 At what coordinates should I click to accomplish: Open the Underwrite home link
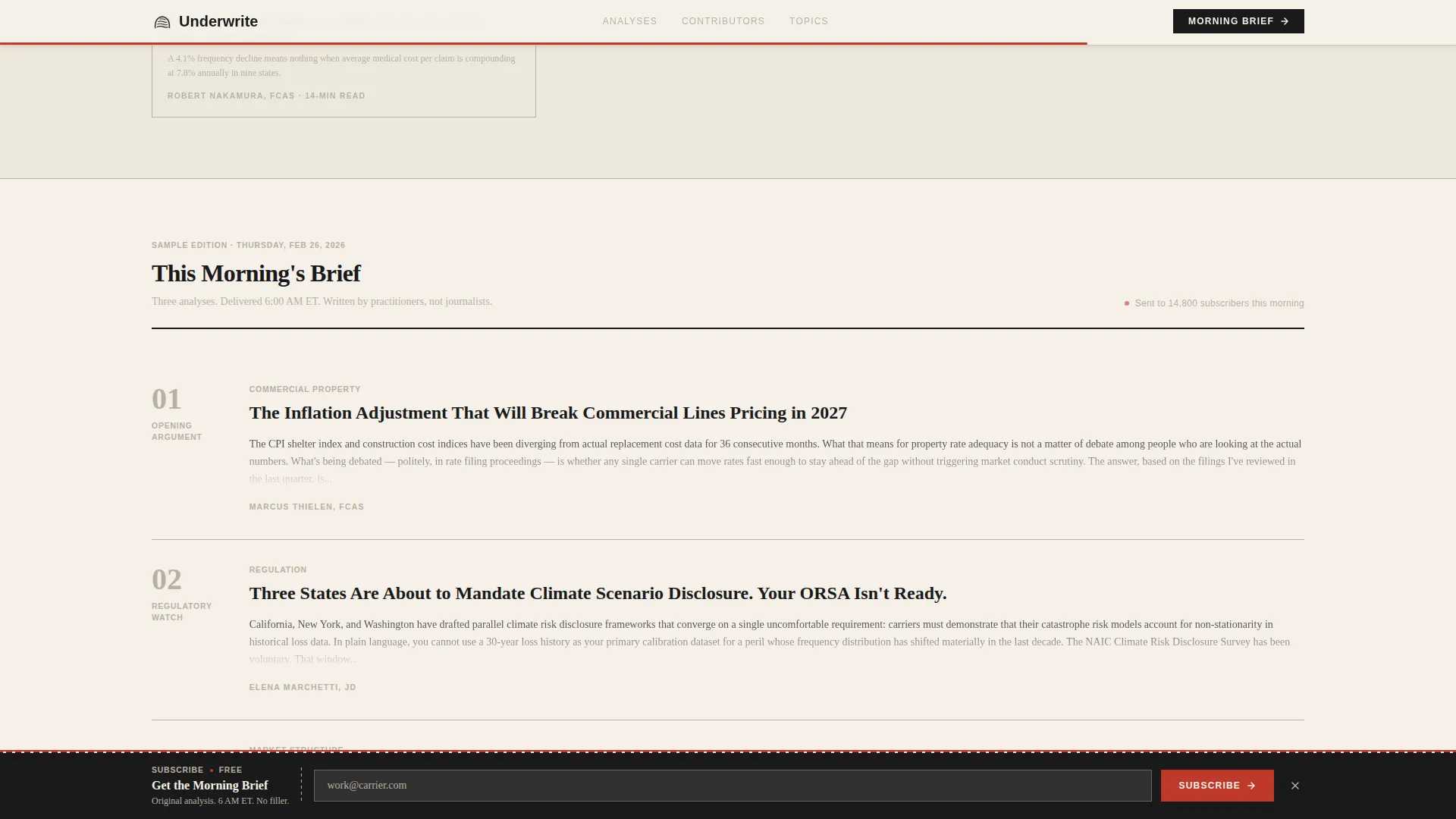pos(206,22)
